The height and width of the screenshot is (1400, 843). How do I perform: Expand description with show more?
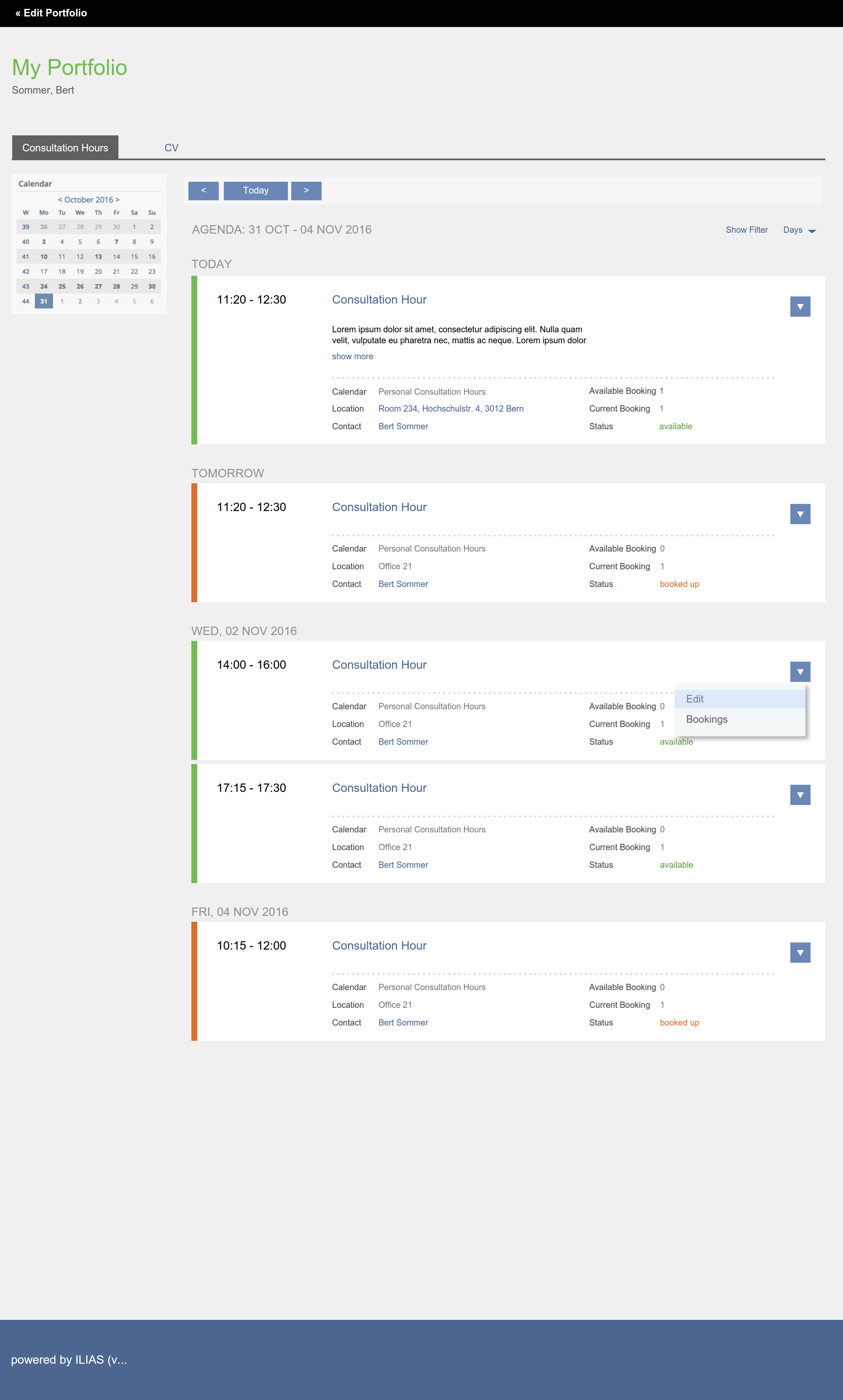352,356
